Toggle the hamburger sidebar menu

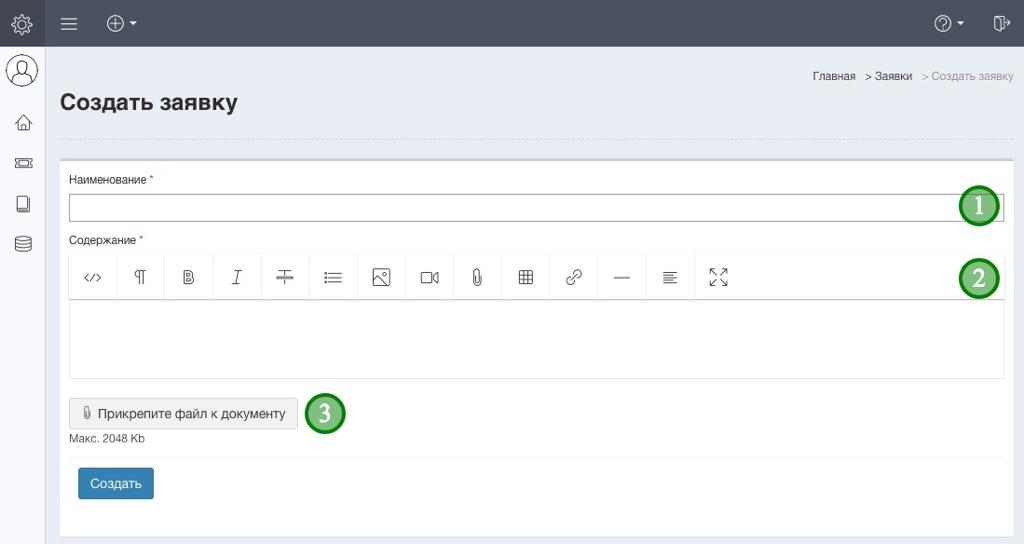pos(69,23)
